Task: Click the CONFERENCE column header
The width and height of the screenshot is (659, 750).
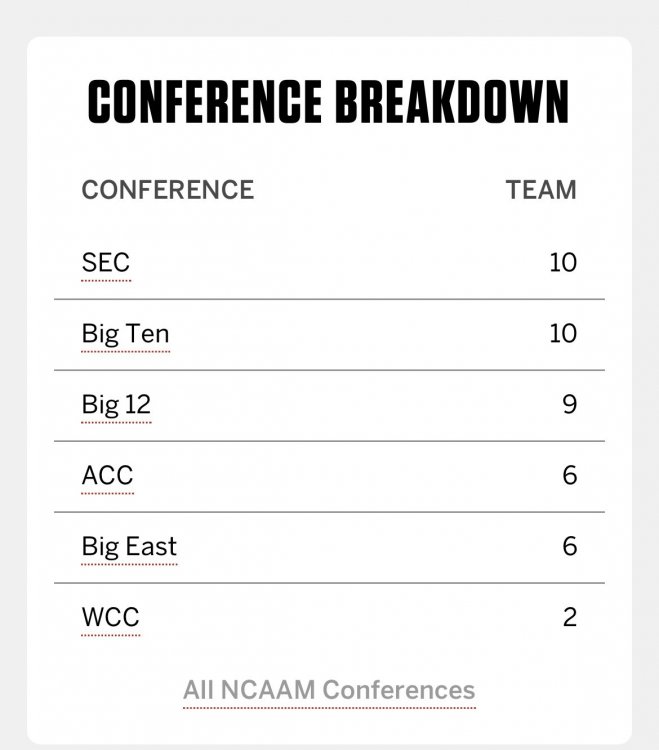Action: 168,189
